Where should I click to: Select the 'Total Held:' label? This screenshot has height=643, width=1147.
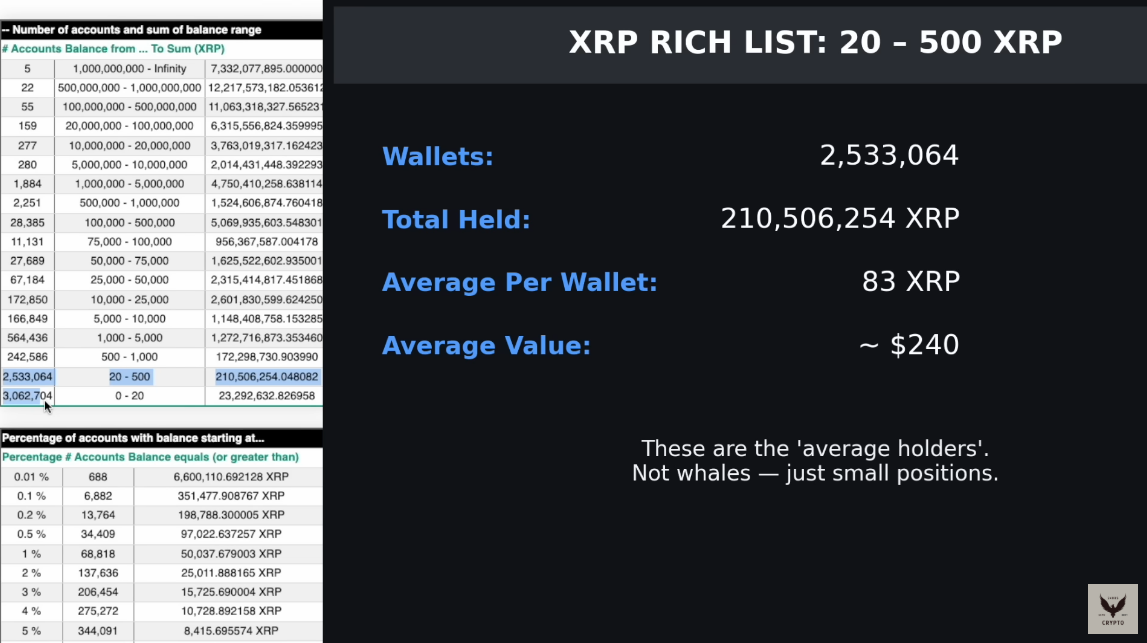click(x=456, y=219)
